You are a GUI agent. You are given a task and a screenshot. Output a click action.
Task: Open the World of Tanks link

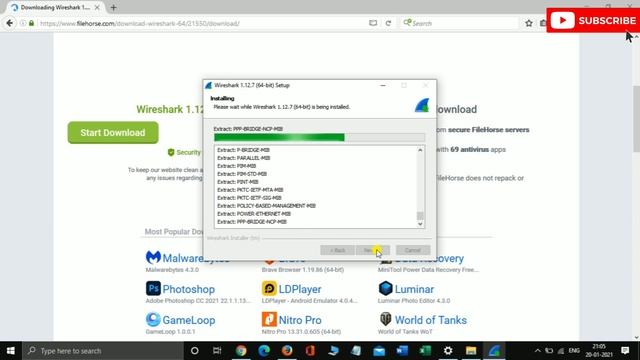pos(431,320)
